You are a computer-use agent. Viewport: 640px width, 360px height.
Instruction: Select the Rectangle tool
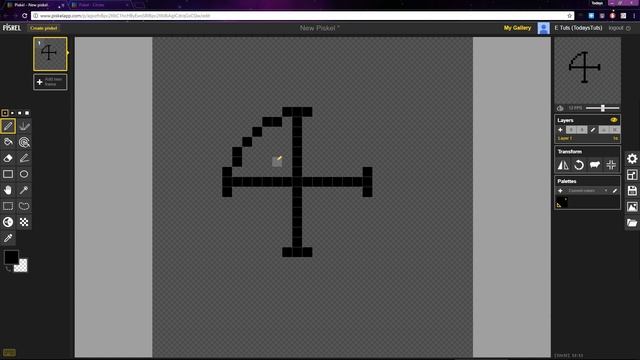(8, 174)
